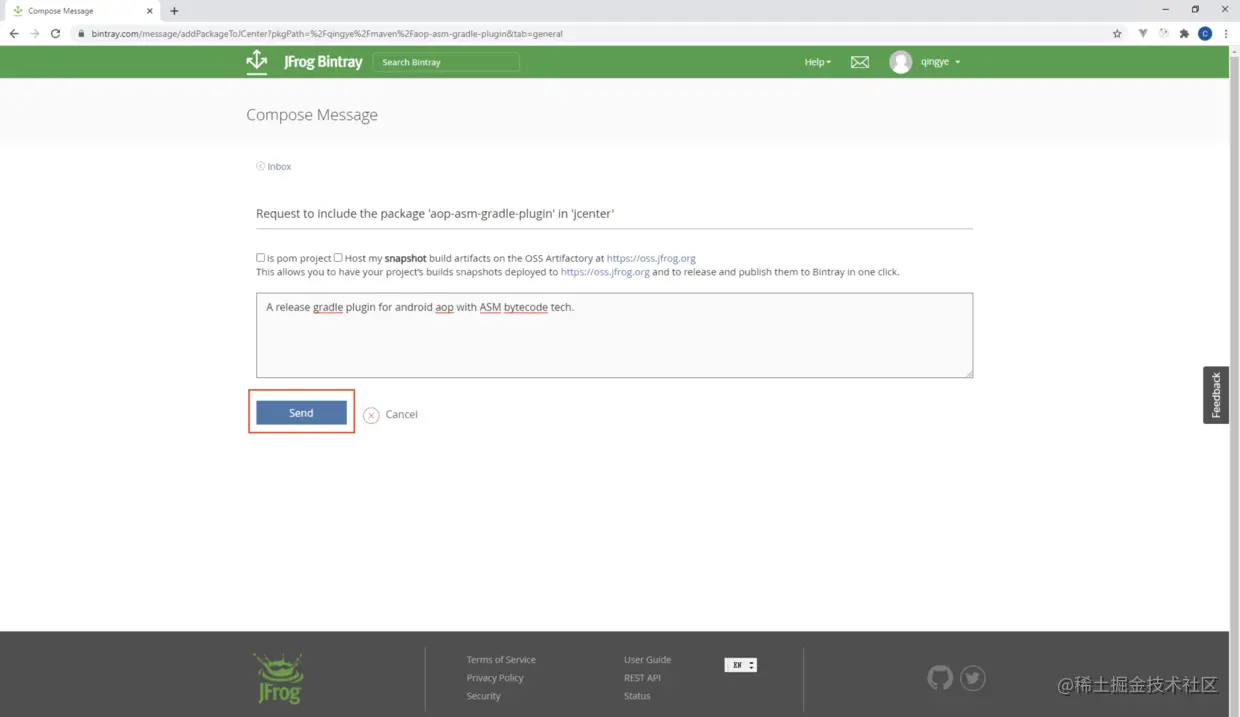
Task: Click the Cancel link
Action: click(401, 414)
